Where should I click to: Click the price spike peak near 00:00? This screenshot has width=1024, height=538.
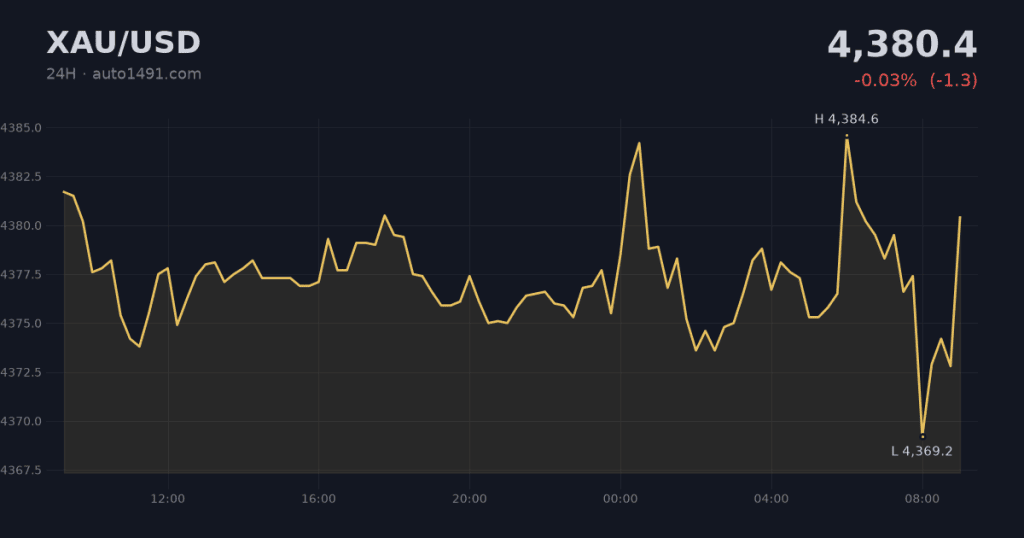tap(639, 143)
